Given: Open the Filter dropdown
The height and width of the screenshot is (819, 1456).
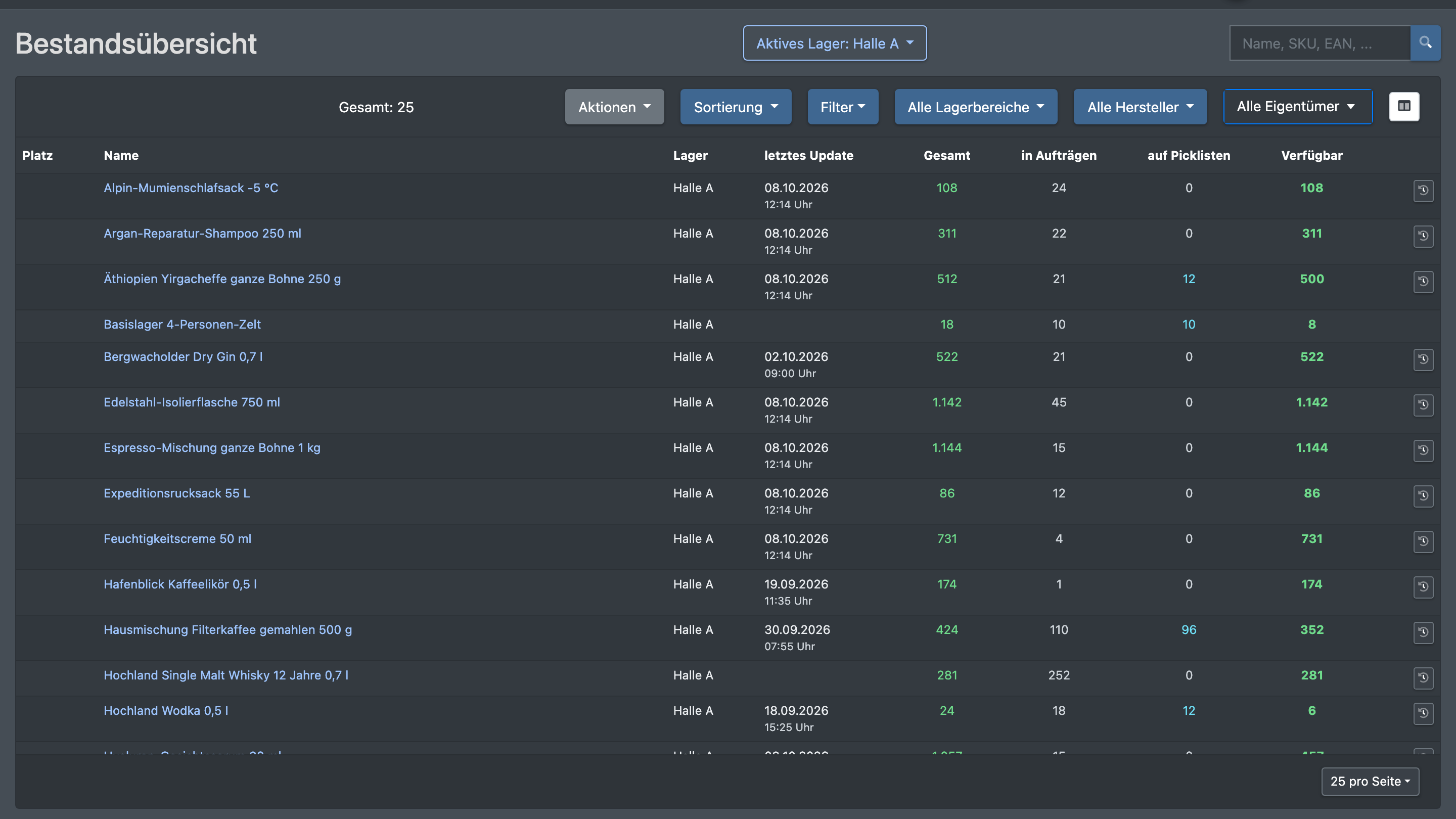Looking at the screenshot, I should tap(843, 107).
